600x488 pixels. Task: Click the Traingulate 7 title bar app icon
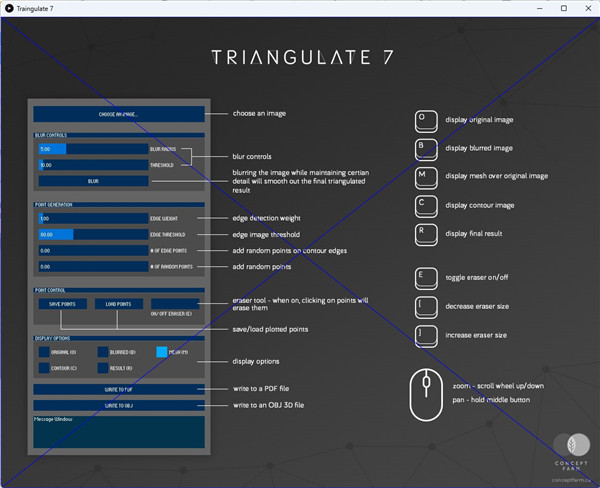9,8
